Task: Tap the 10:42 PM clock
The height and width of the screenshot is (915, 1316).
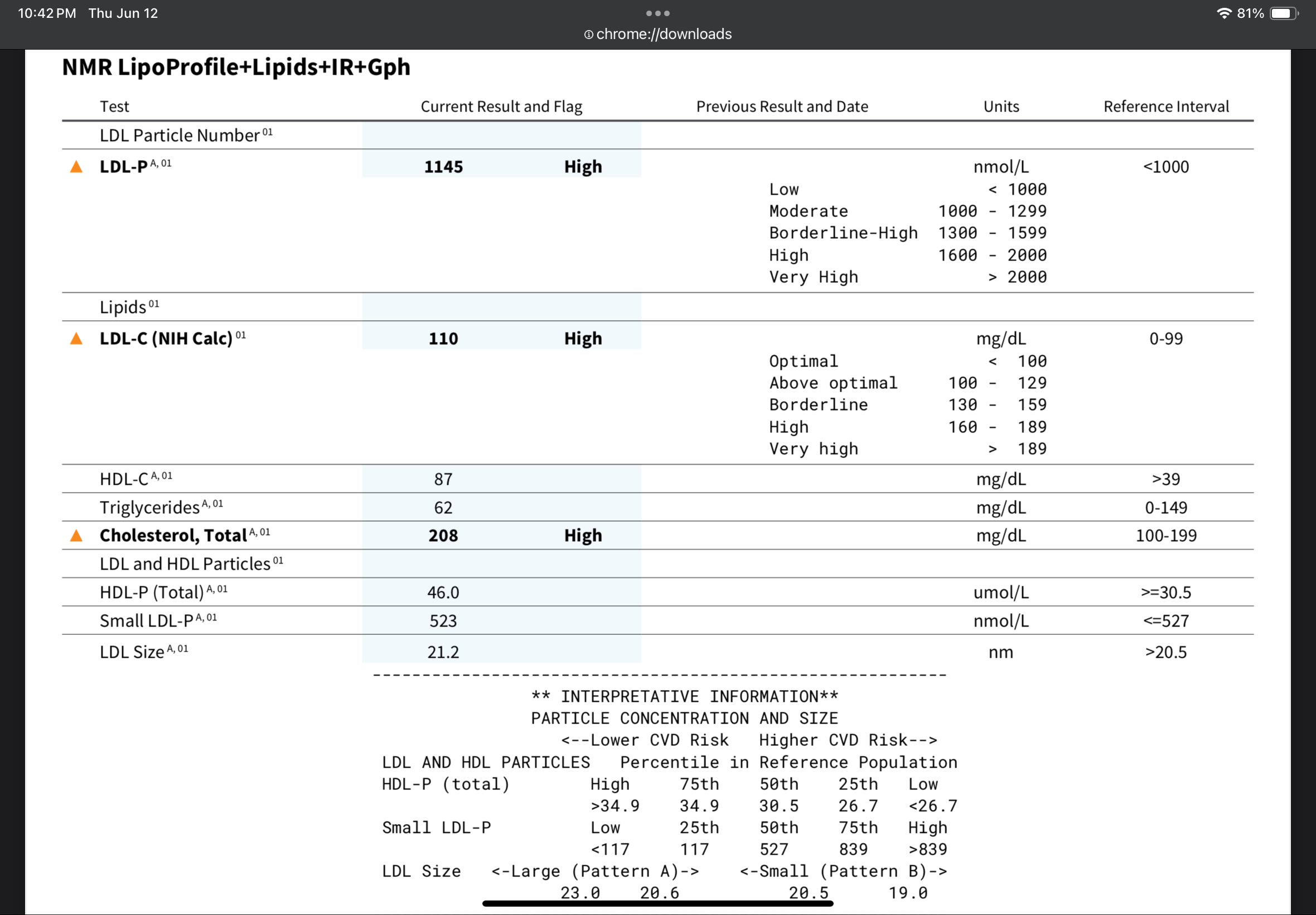Action: [47, 13]
